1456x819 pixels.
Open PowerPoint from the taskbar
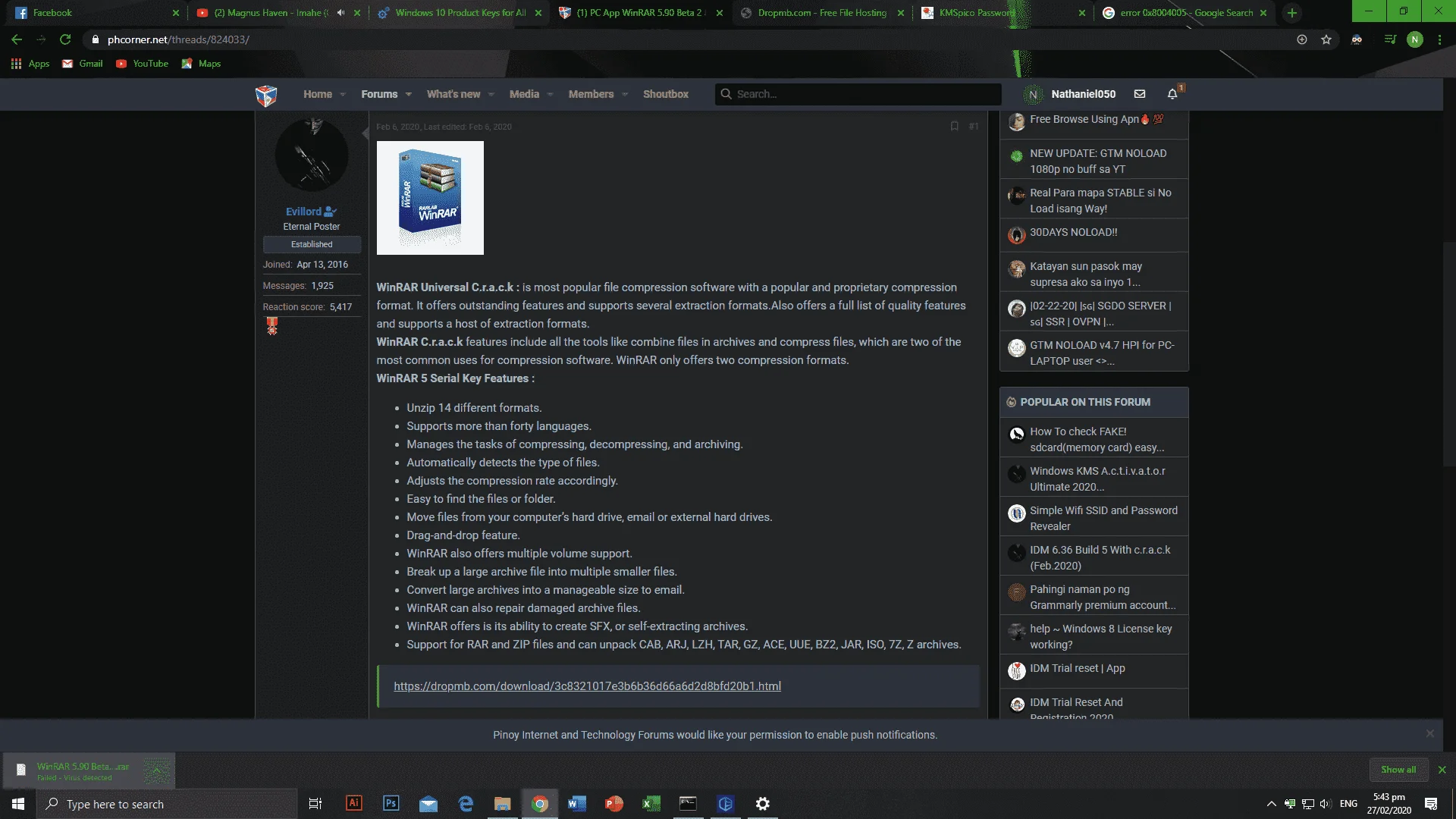tap(613, 804)
